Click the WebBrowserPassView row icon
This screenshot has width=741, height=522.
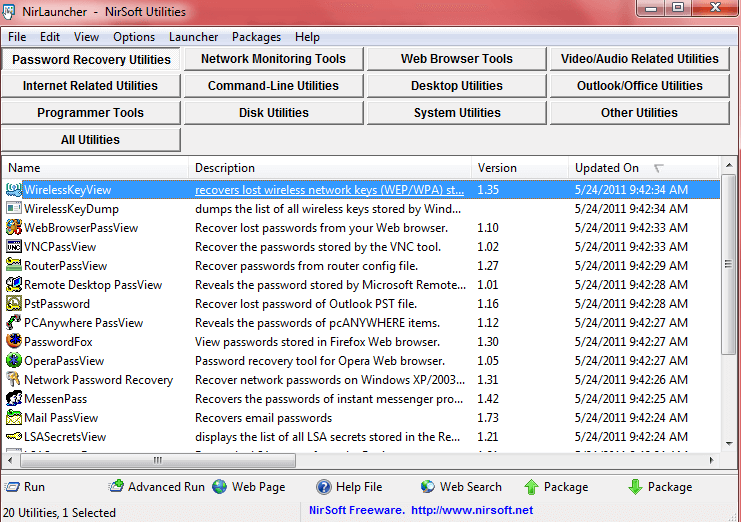14,227
